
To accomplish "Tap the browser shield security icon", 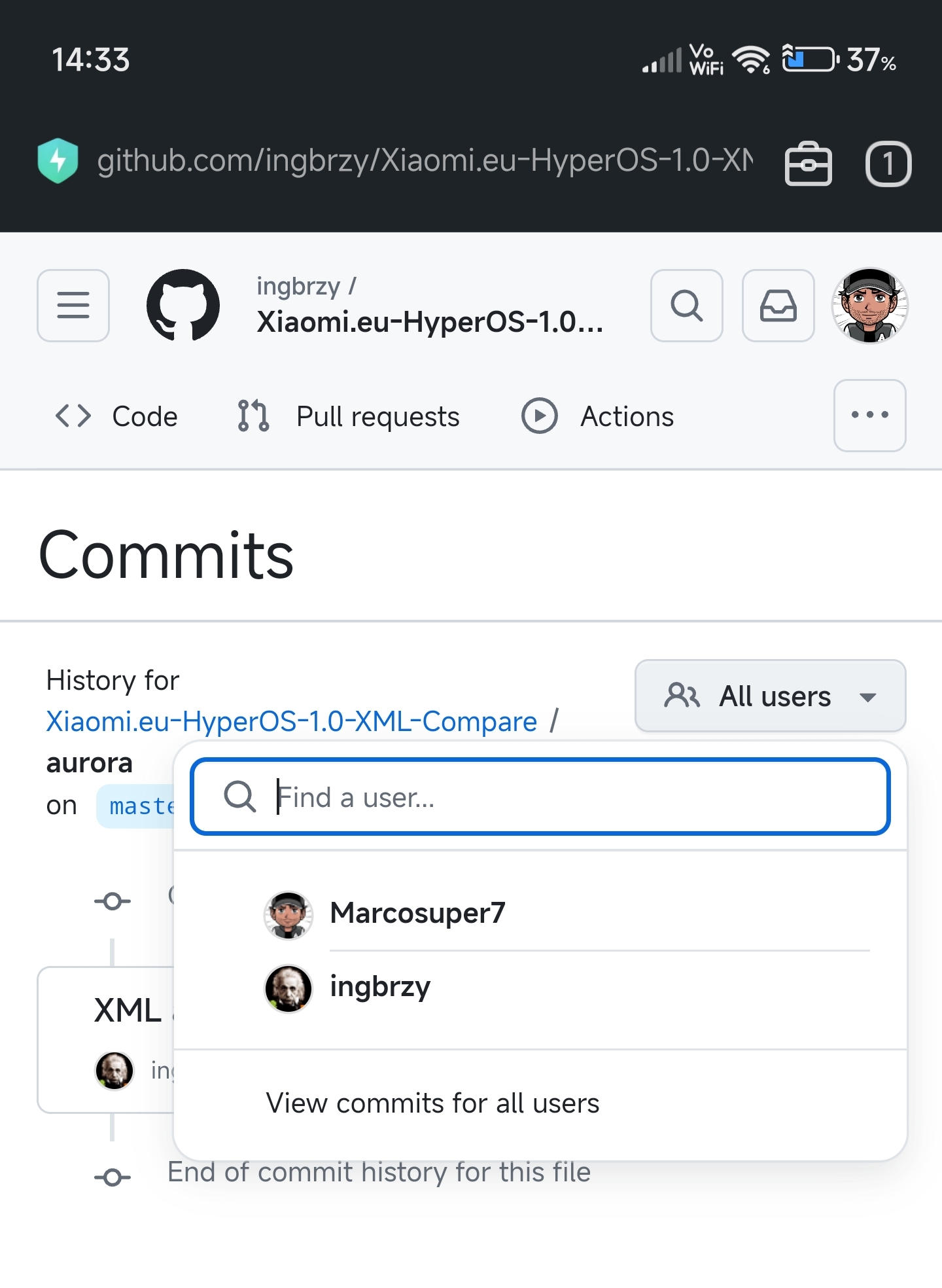I will click(58, 160).
